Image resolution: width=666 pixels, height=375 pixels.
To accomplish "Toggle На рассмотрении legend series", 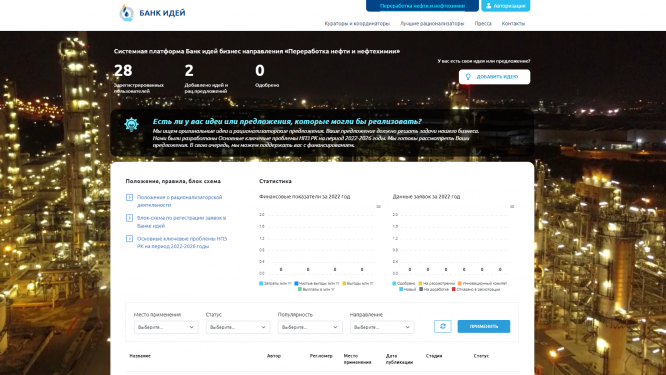I will (437, 283).
